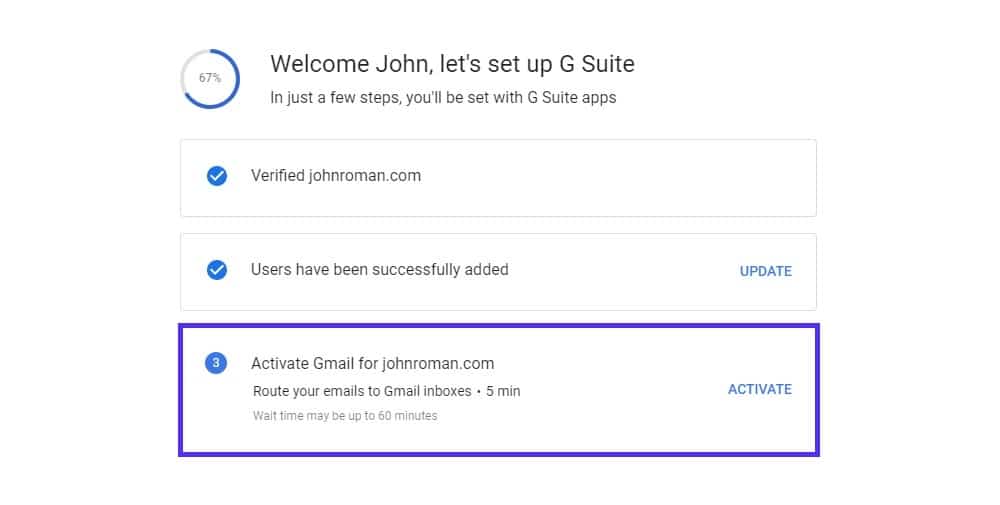Select 'Users have been successfully added' text

(379, 270)
